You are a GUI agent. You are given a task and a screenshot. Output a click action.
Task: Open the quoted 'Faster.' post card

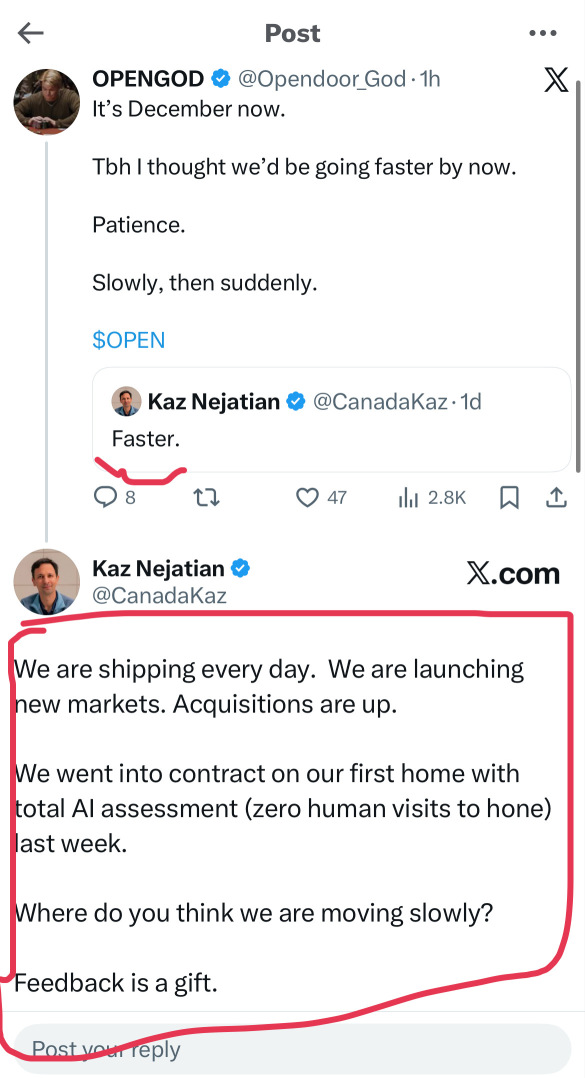(331, 419)
